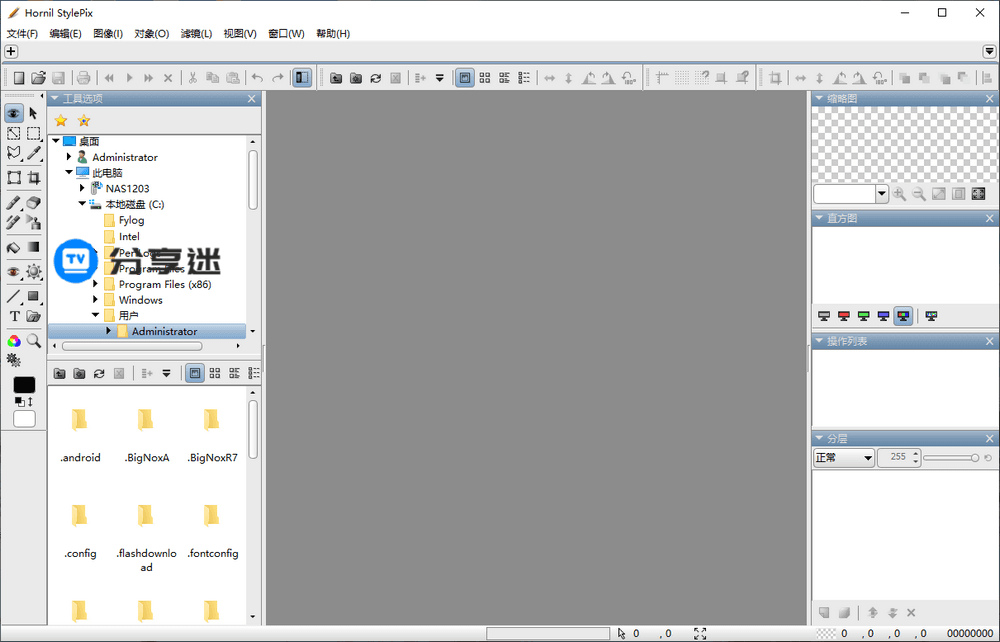
Task: Toggle the side browser panel button
Action: coord(301,78)
